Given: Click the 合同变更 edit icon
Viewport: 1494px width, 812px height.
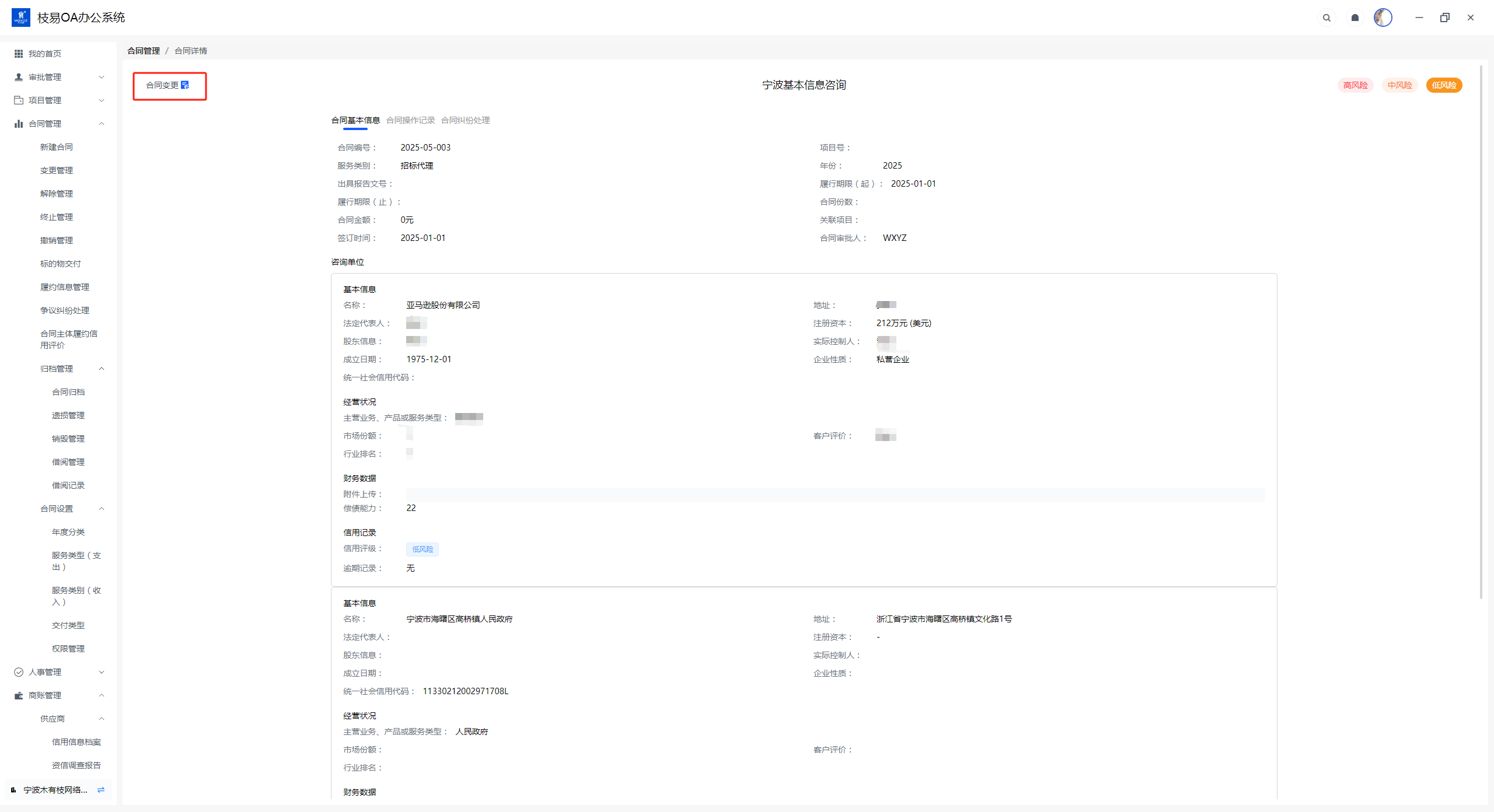Looking at the screenshot, I should 185,85.
